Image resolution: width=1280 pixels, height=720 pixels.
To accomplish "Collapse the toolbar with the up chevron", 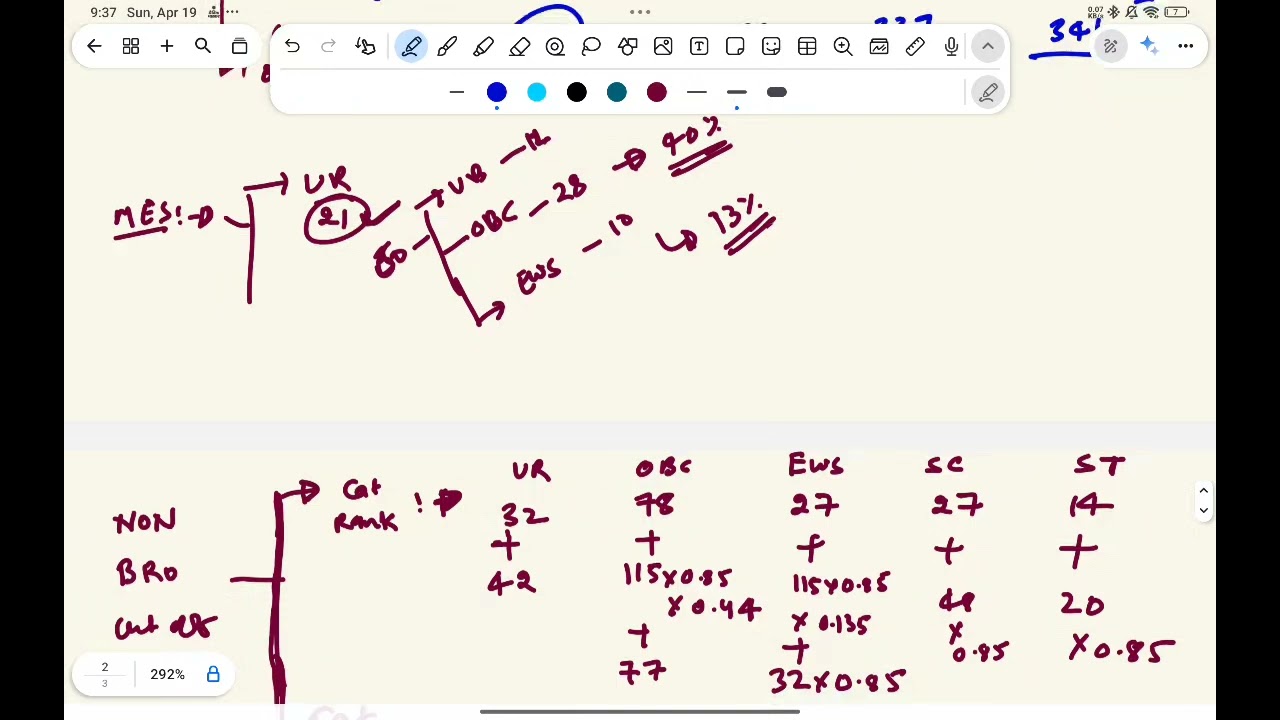I will (x=988, y=46).
